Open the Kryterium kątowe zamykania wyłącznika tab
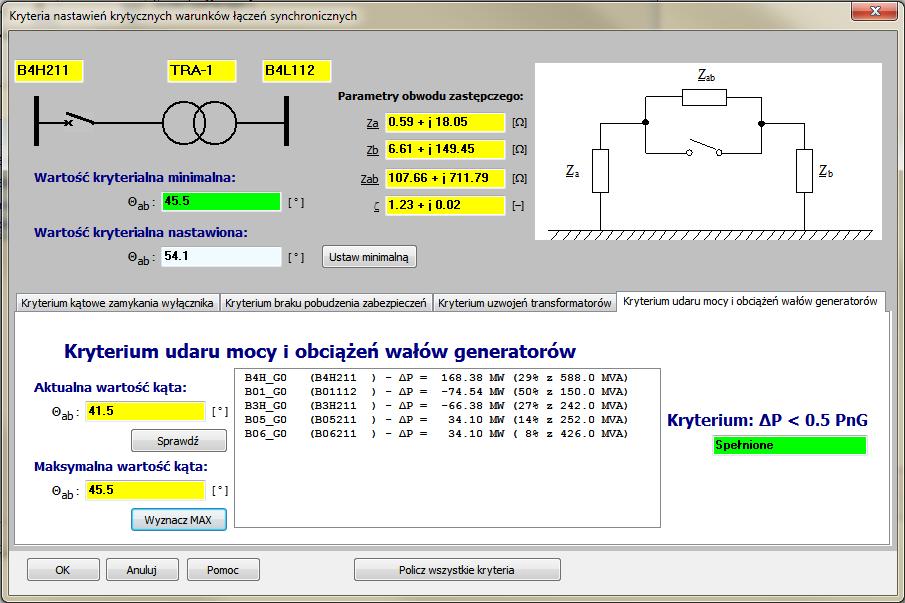905x603 pixels. click(x=117, y=303)
